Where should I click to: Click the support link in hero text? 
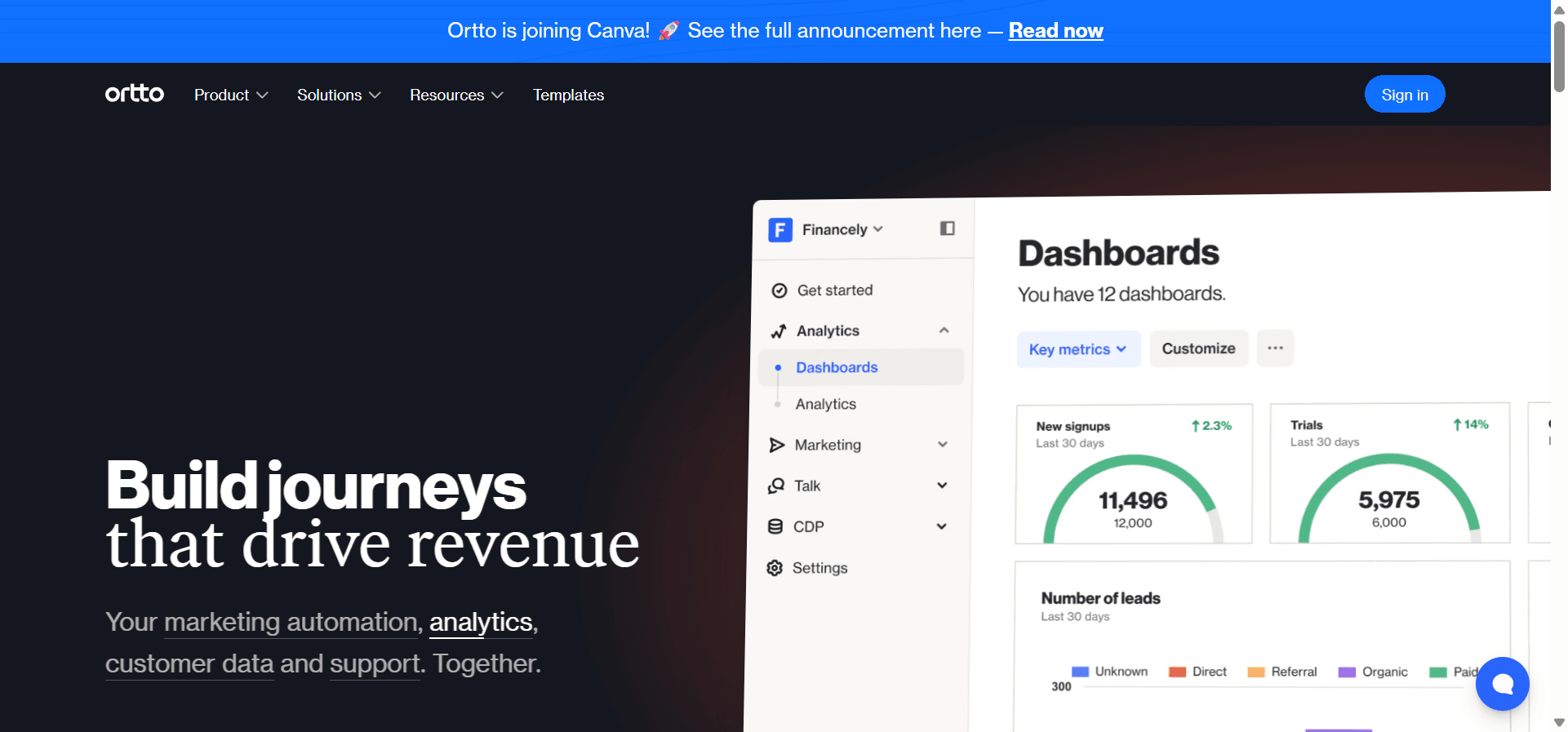pyautogui.click(x=375, y=664)
